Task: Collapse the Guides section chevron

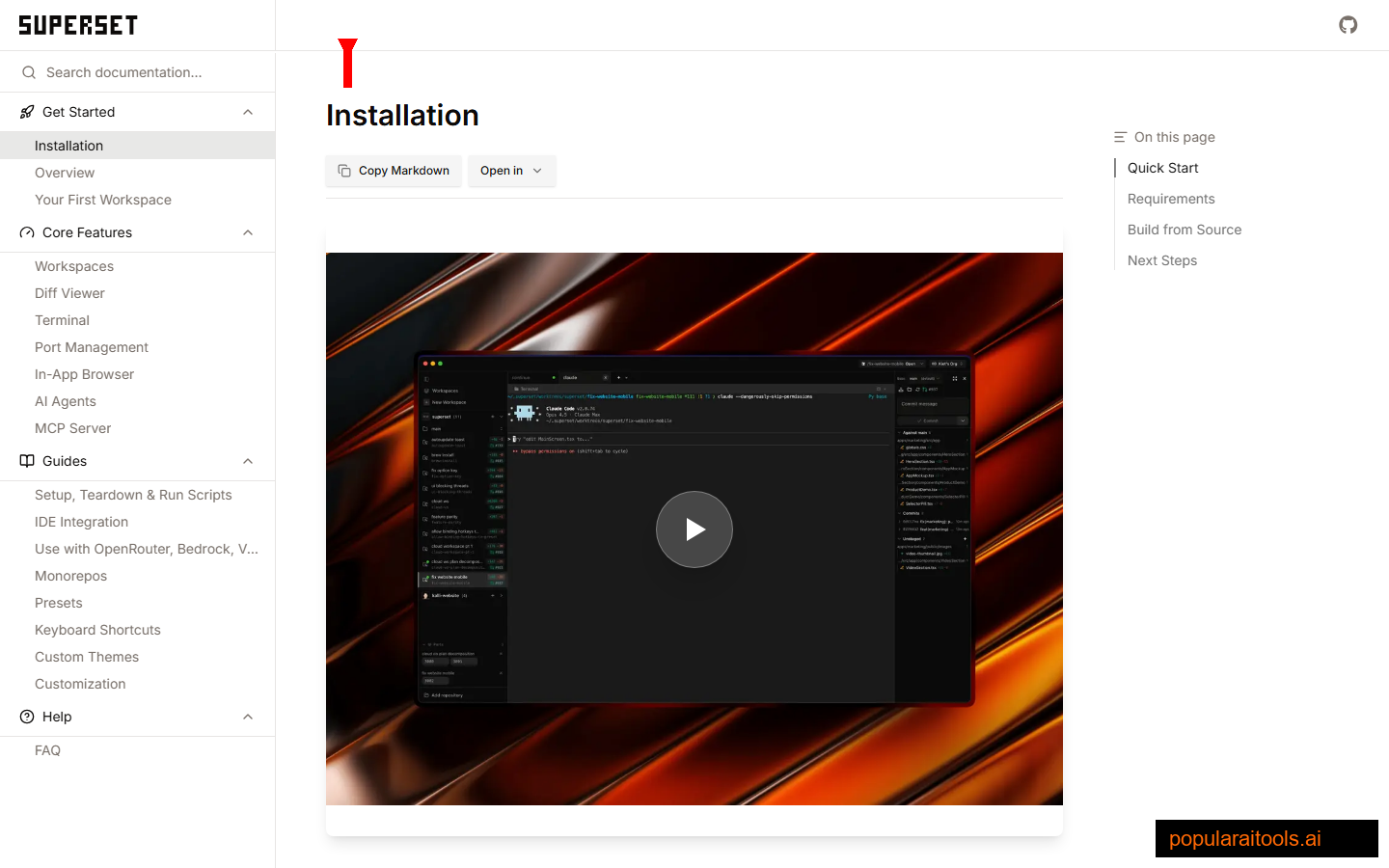Action: click(248, 461)
